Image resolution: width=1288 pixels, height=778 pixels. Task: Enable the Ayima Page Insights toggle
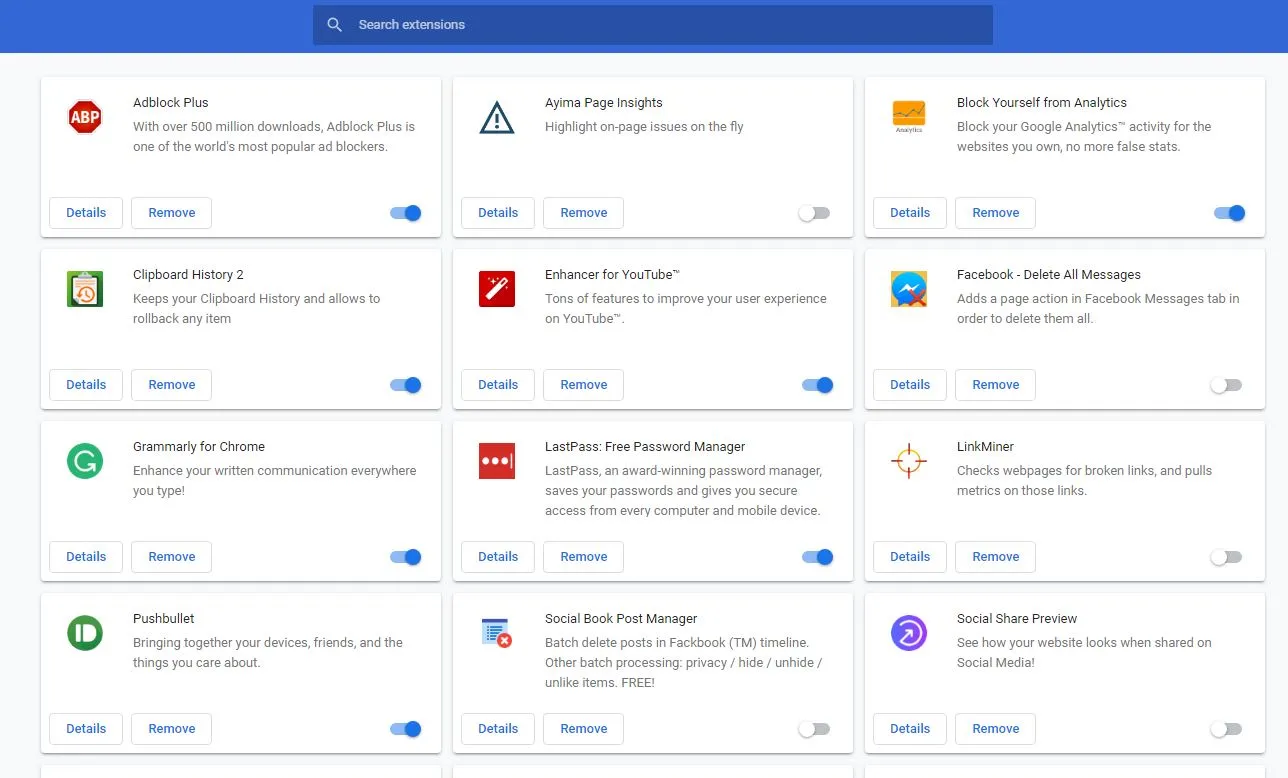[814, 213]
